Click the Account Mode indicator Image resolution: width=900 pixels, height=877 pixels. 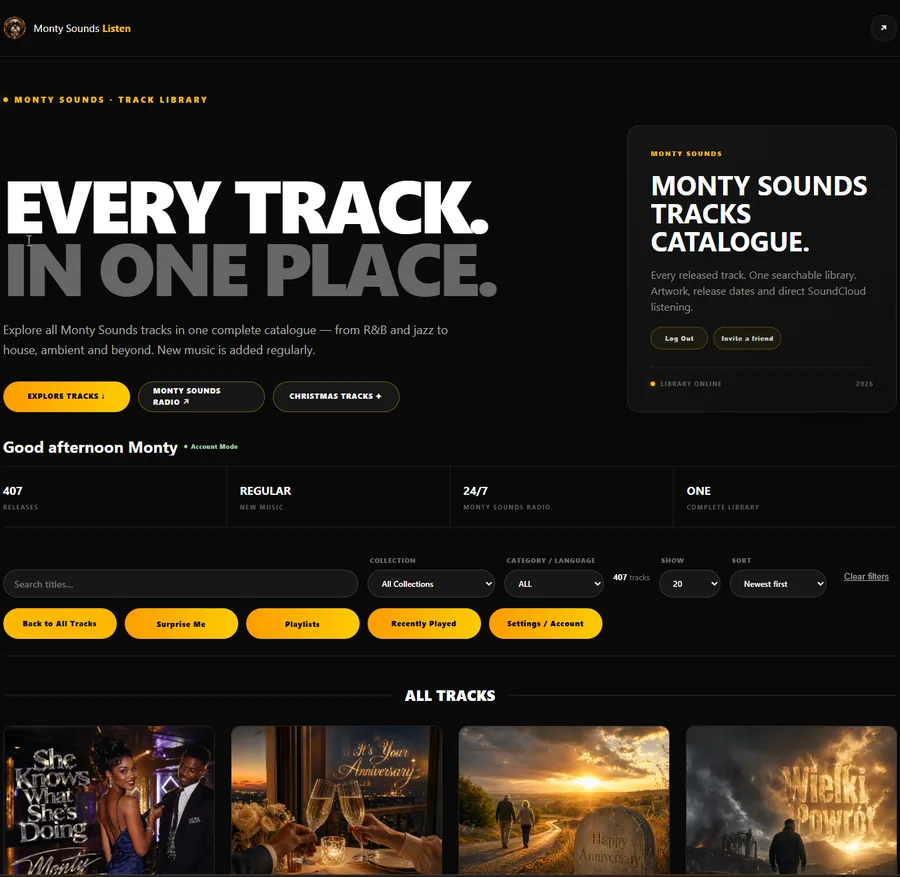tap(211, 447)
